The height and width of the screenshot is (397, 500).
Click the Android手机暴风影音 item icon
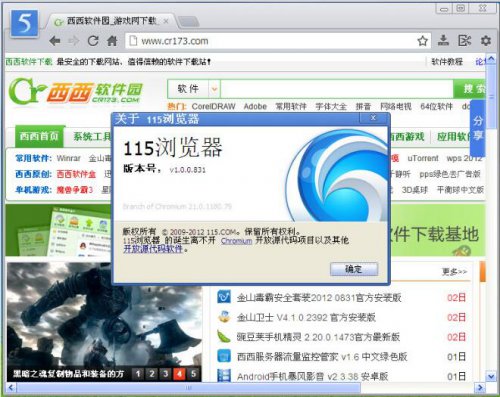pyautogui.click(x=224, y=375)
